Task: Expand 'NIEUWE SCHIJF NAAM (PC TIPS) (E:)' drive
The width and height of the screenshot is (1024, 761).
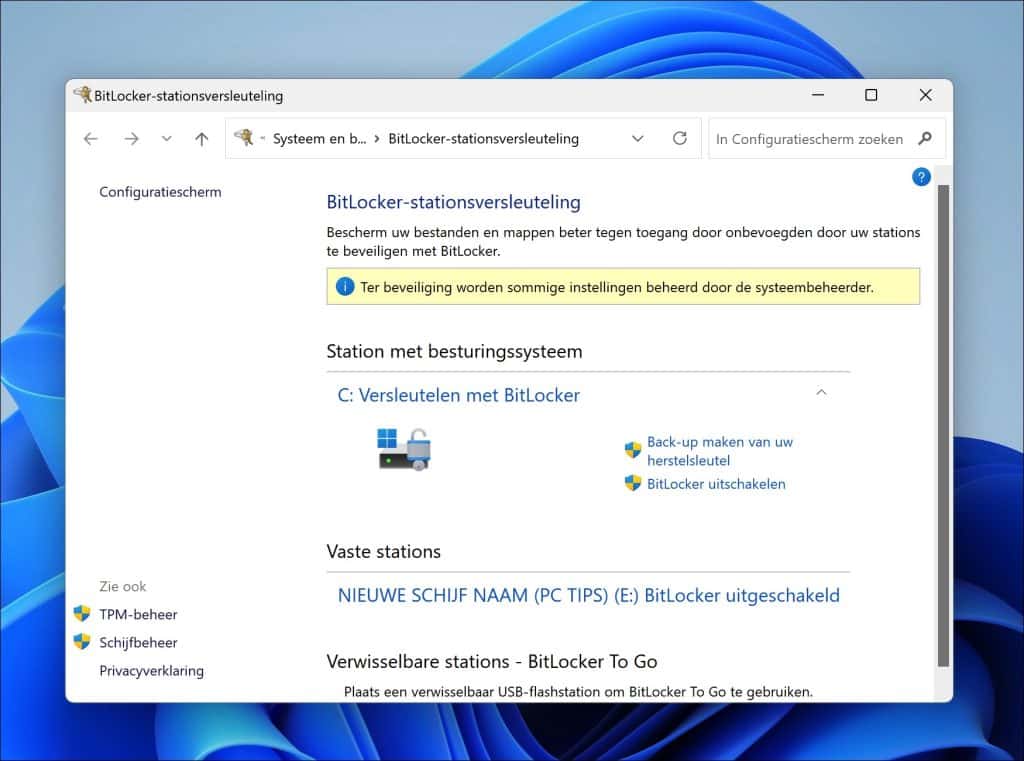Action: 588,595
